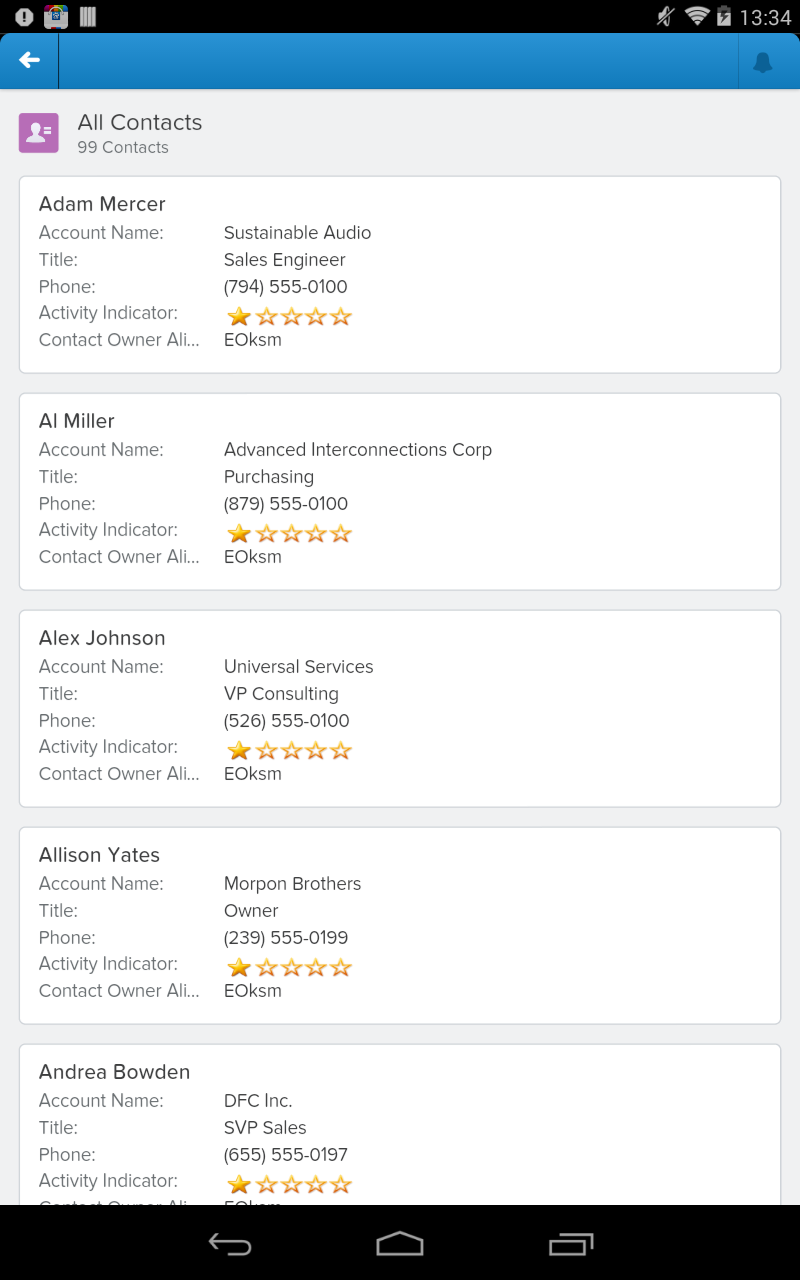This screenshot has width=800, height=1280.
Task: Tap the purple Contacts list icon
Action: pyautogui.click(x=39, y=133)
